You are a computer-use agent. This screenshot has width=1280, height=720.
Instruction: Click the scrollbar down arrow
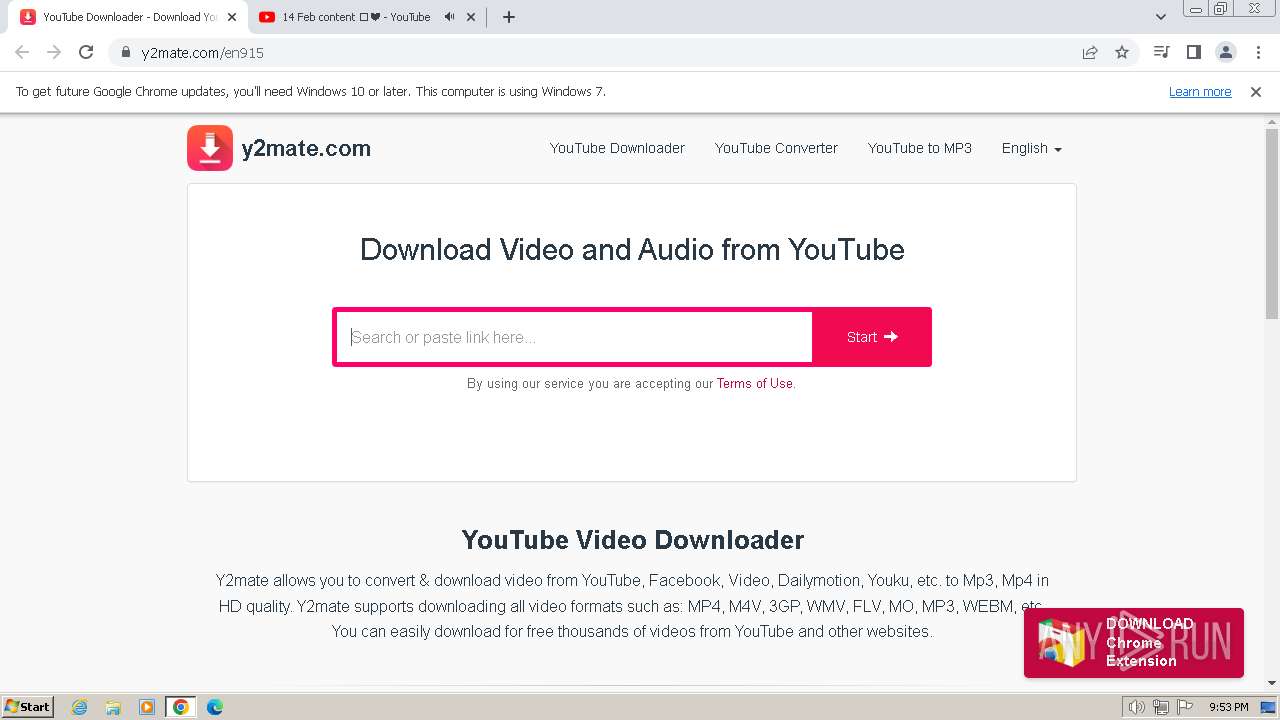tap(1272, 683)
